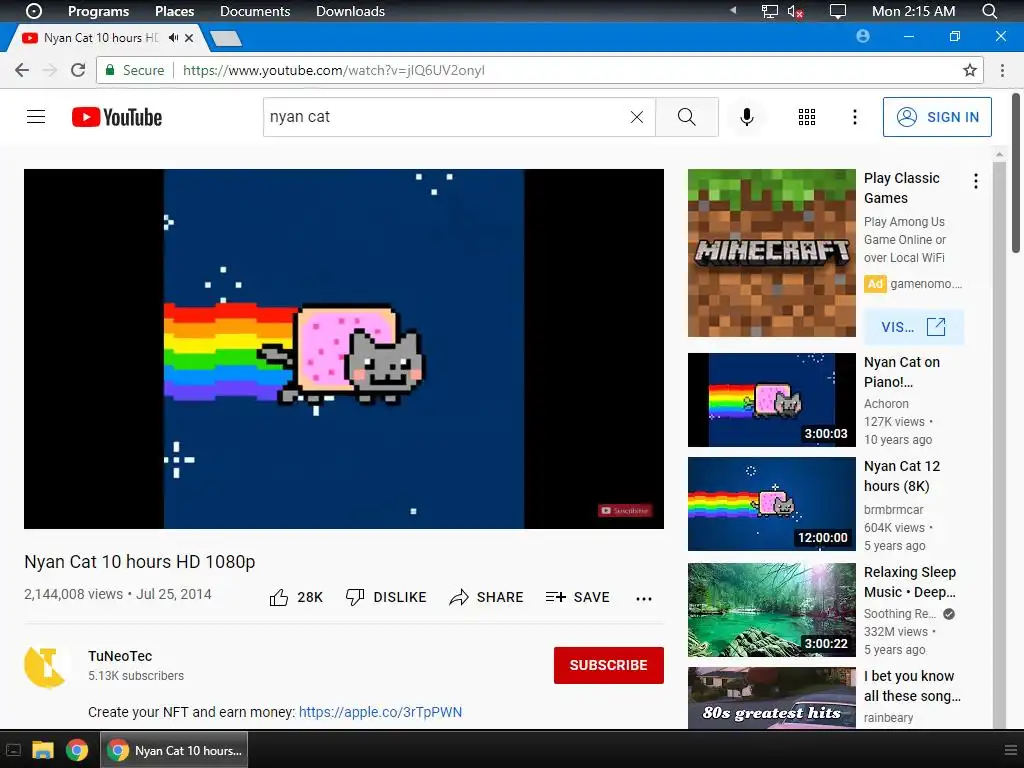
Task: Reload the YouTube page
Action: pos(78,70)
